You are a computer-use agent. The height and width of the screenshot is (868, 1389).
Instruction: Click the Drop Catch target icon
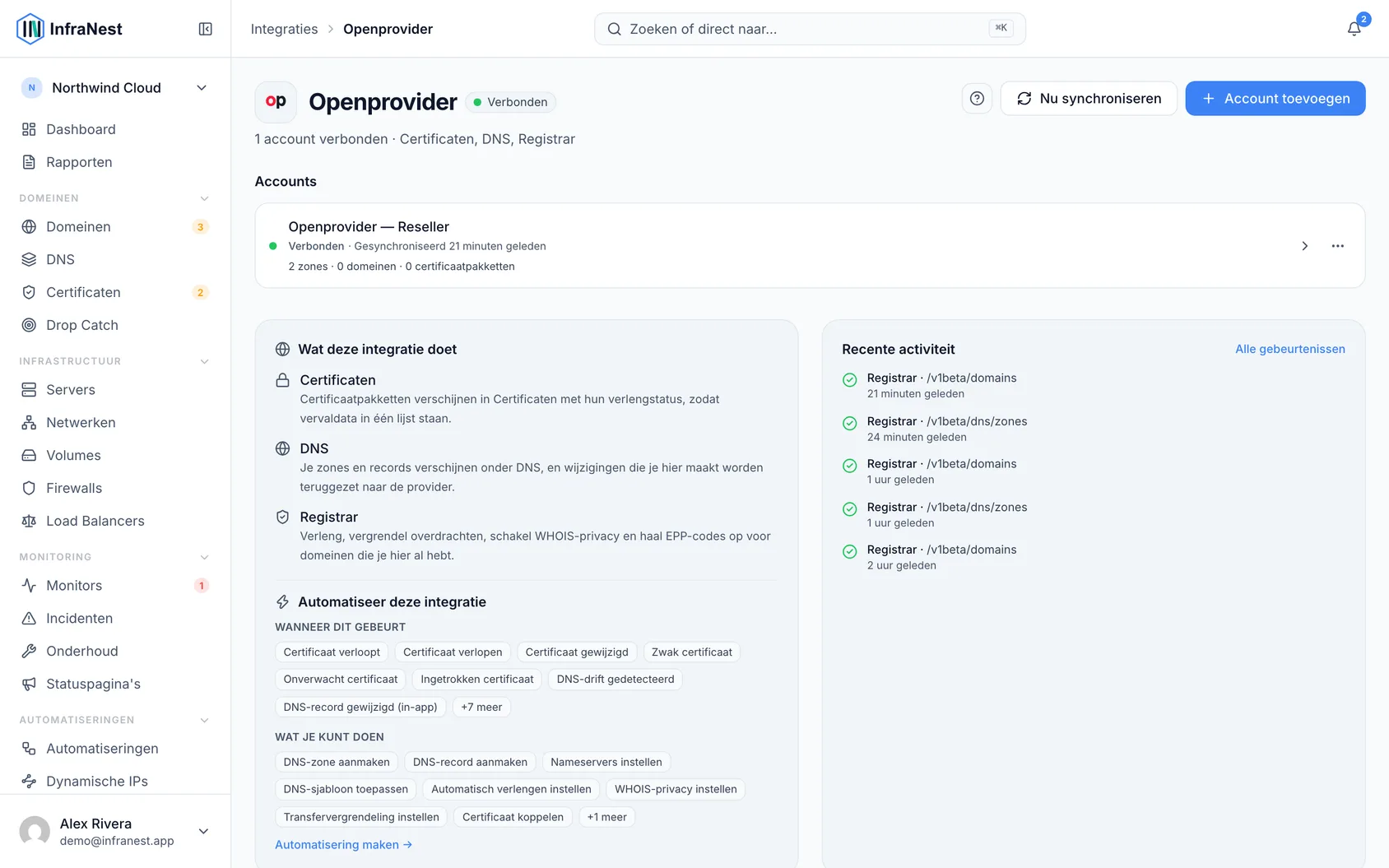pos(29,325)
